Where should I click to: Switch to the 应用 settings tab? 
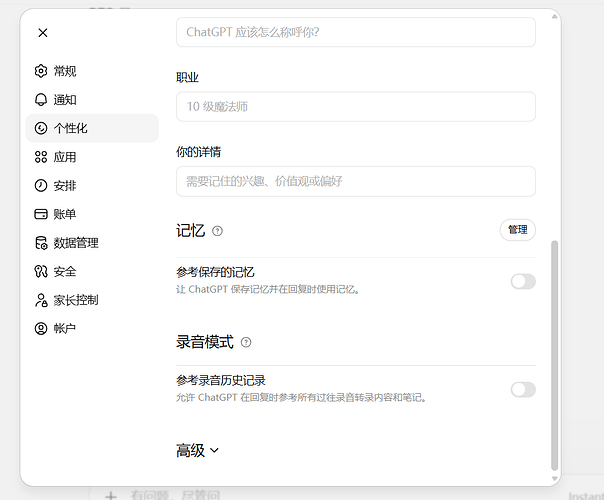click(92, 157)
